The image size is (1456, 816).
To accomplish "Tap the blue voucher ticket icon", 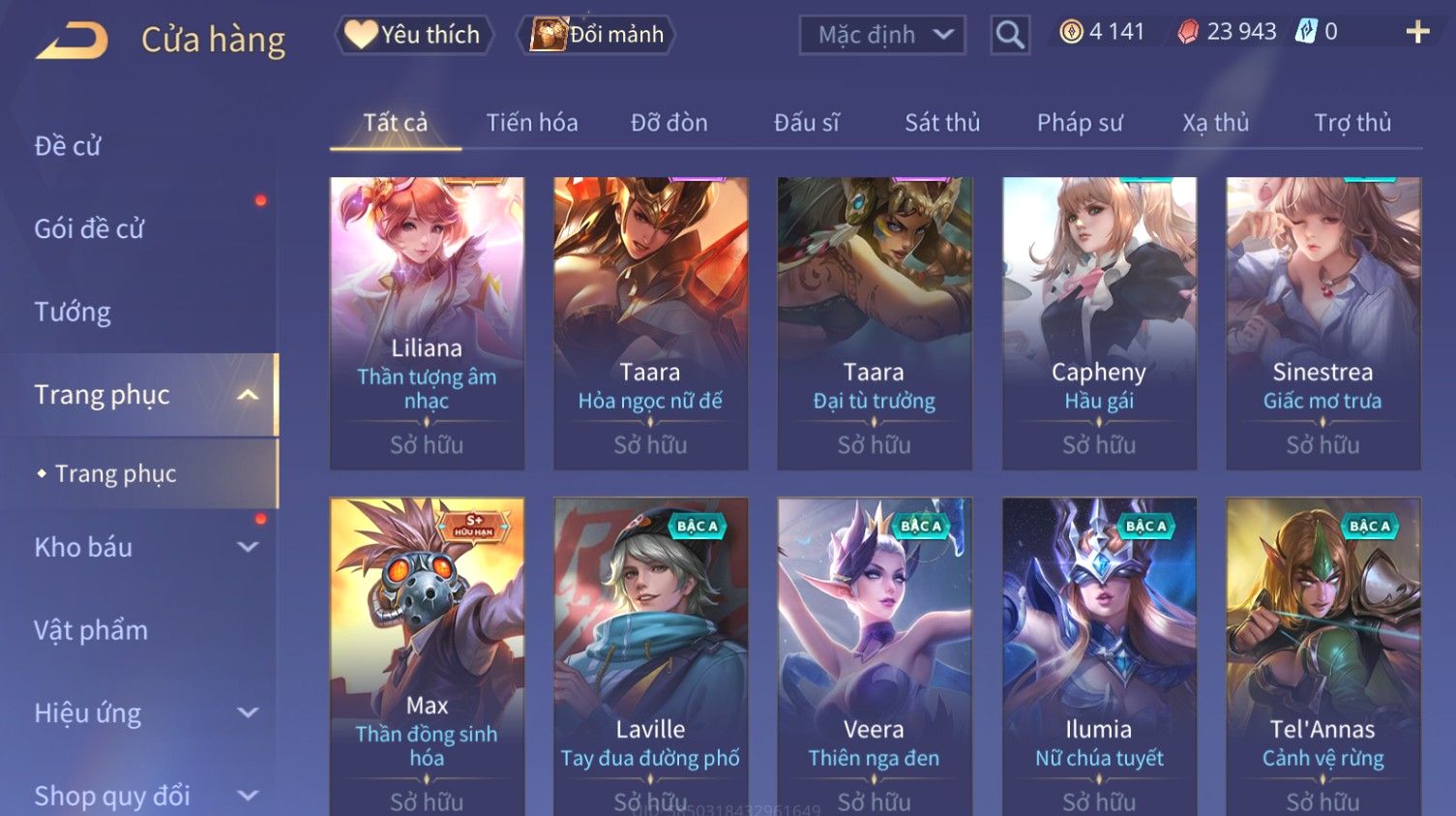I will 1306,32.
